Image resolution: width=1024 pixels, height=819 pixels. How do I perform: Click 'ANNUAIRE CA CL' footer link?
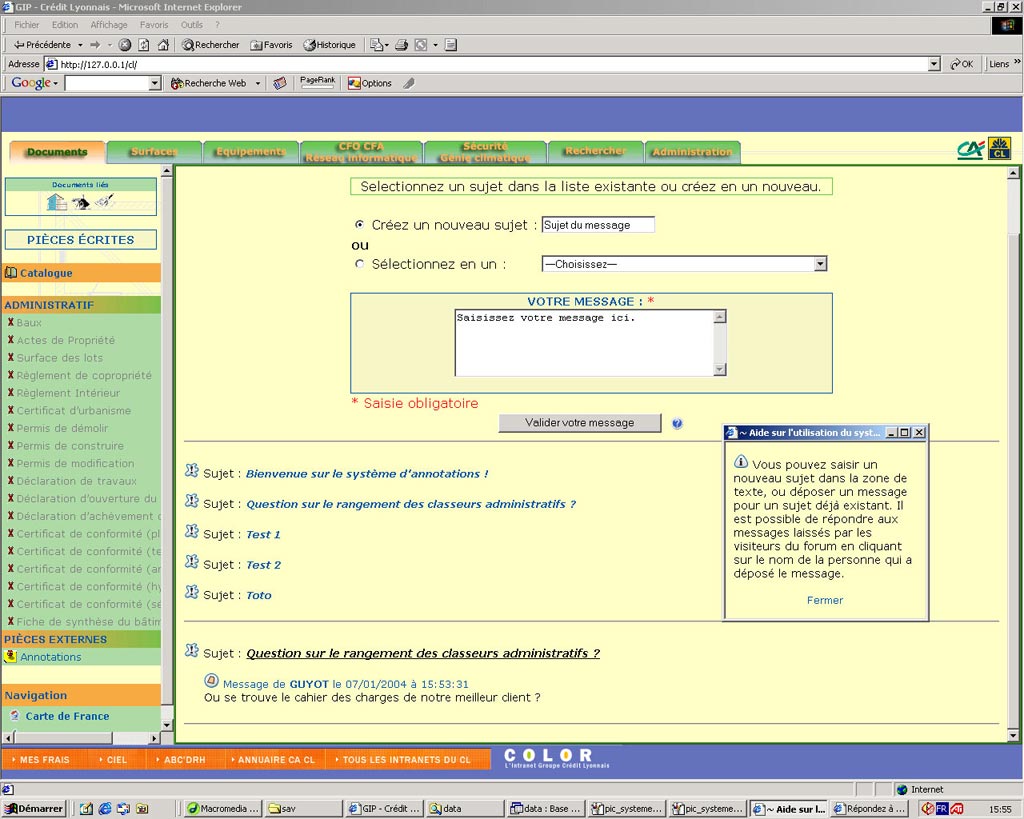(x=276, y=760)
